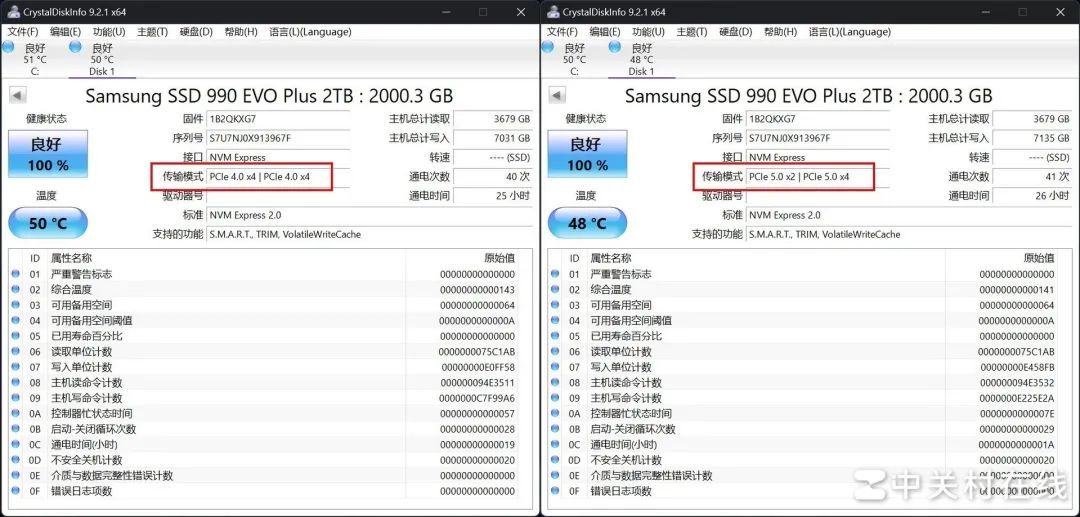The width and height of the screenshot is (1080, 517).
Task: Click status dot for 0B 启动-关闭循环次数 in left window
Action: pyautogui.click(x=16, y=429)
